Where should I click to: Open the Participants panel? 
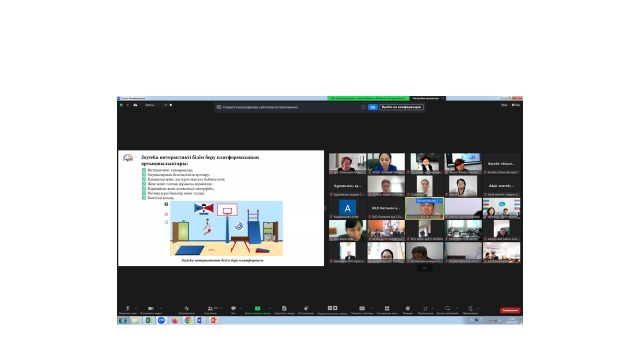click(210, 309)
